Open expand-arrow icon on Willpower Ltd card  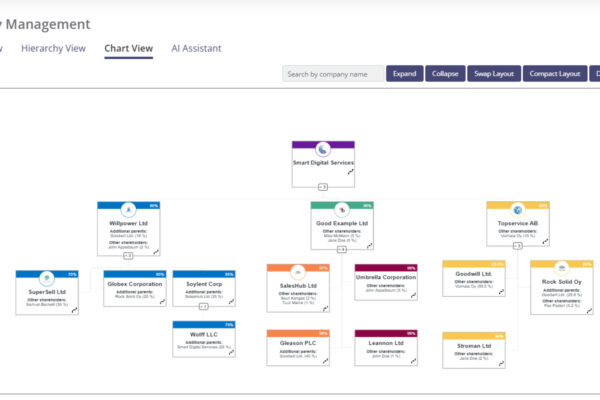click(156, 252)
